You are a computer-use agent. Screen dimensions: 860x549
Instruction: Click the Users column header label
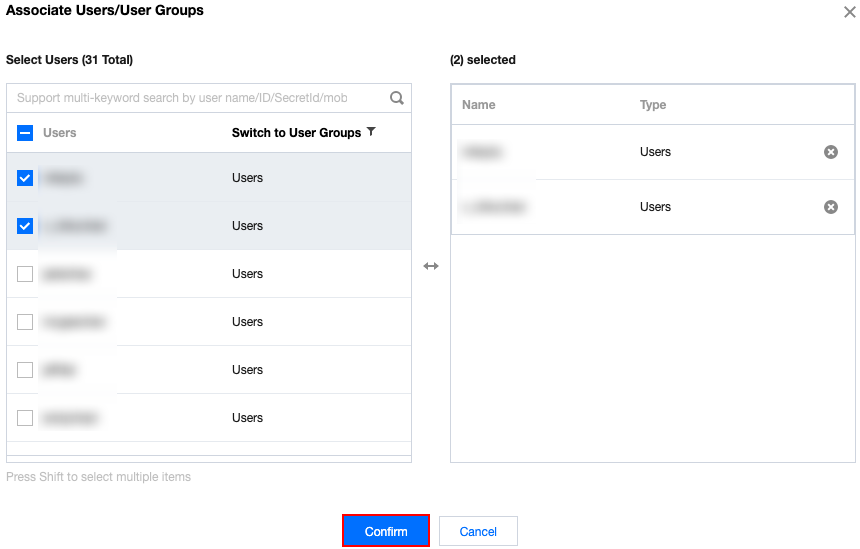click(x=60, y=133)
